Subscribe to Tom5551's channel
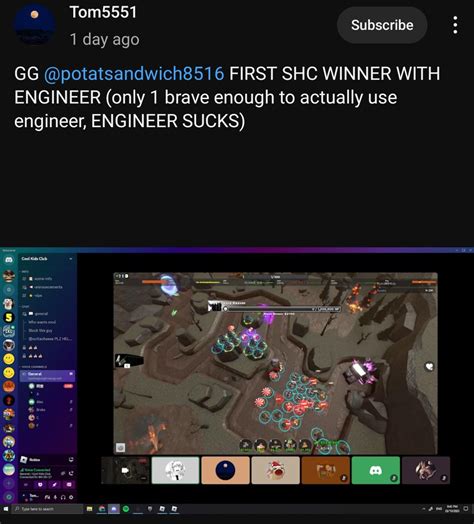Screen dimensions: 474x524 382,25
